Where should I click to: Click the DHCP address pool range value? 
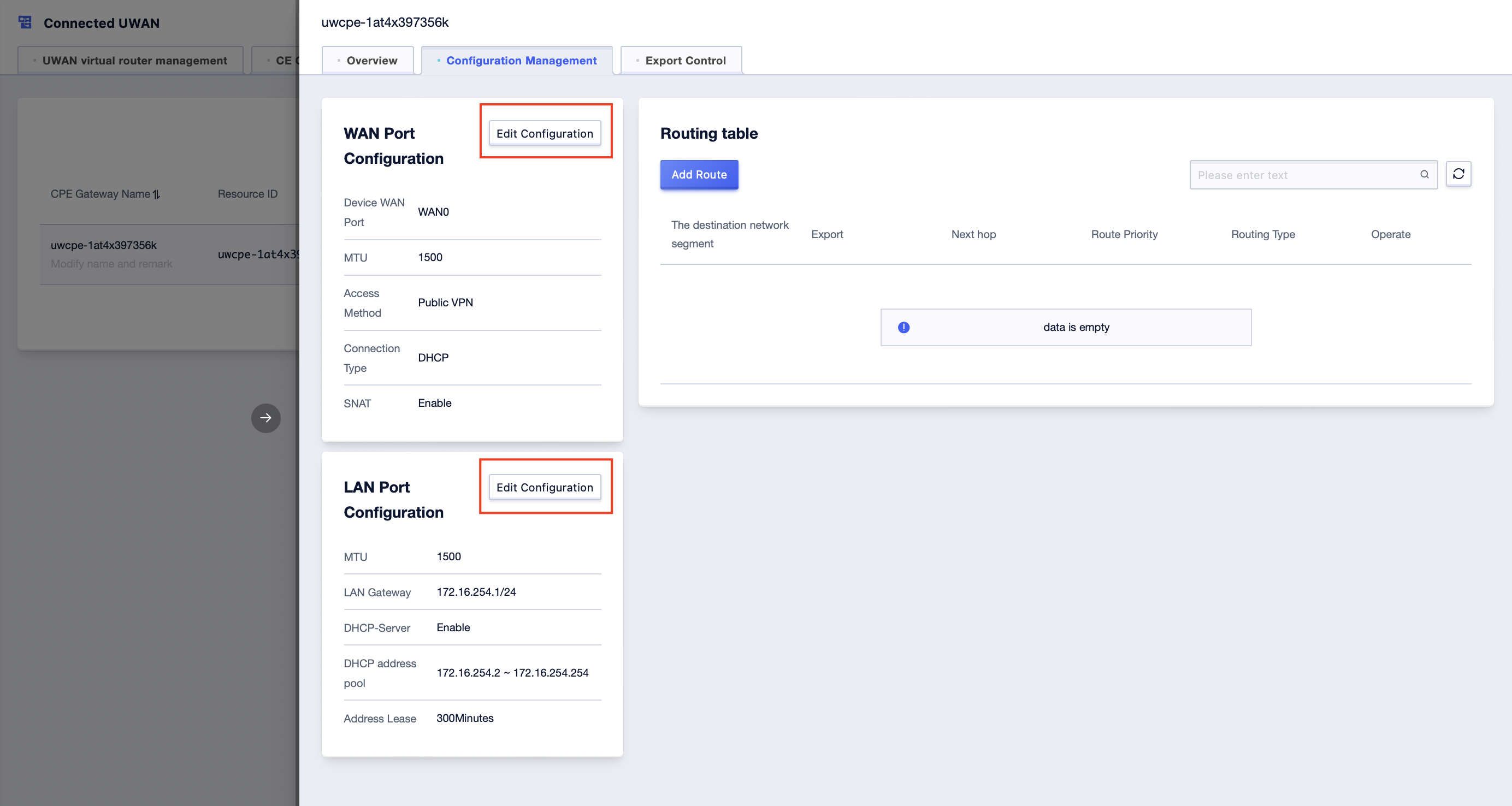[x=512, y=673]
